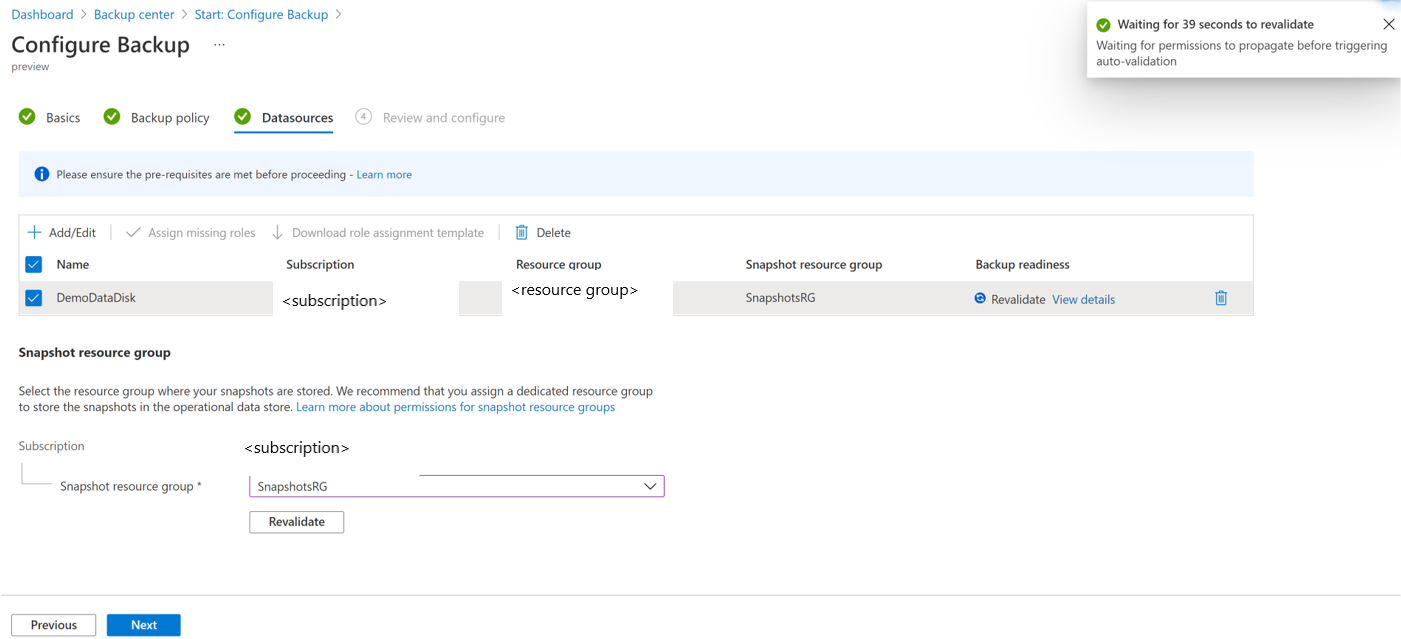Image resolution: width=1401 pixels, height=639 pixels.
Task: Click the Delete trash icon in toolbar
Action: click(521, 233)
